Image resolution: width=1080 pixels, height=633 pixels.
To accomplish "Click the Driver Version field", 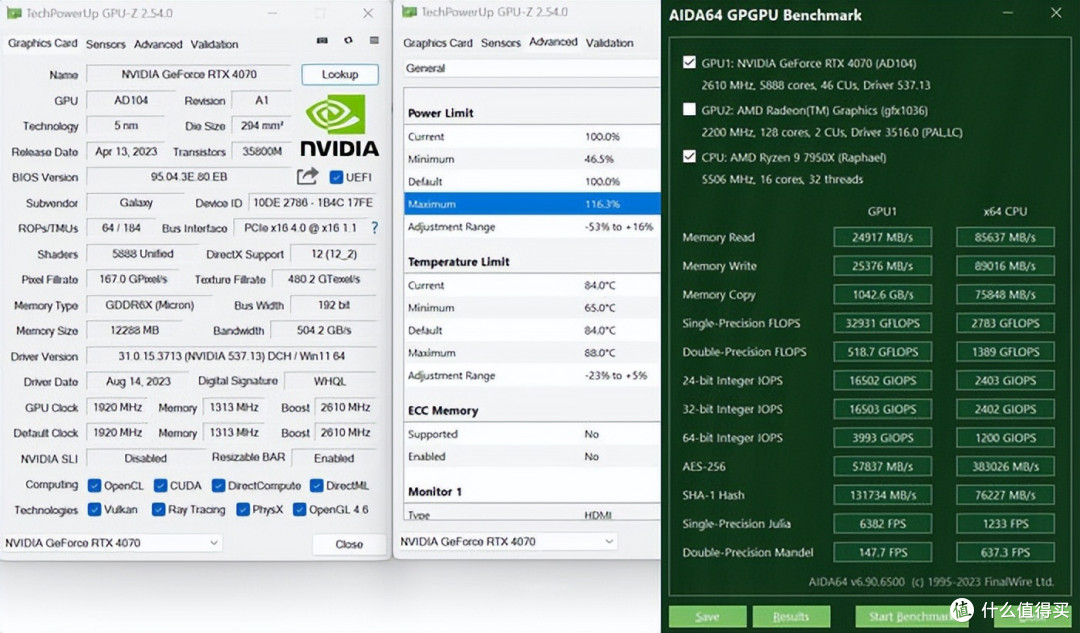I will tap(231, 356).
